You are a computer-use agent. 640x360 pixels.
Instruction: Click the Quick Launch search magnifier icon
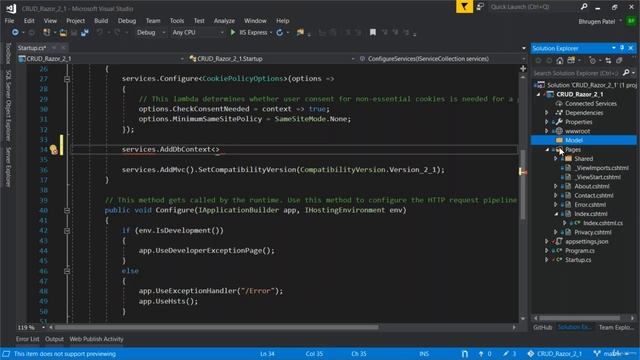coord(584,7)
